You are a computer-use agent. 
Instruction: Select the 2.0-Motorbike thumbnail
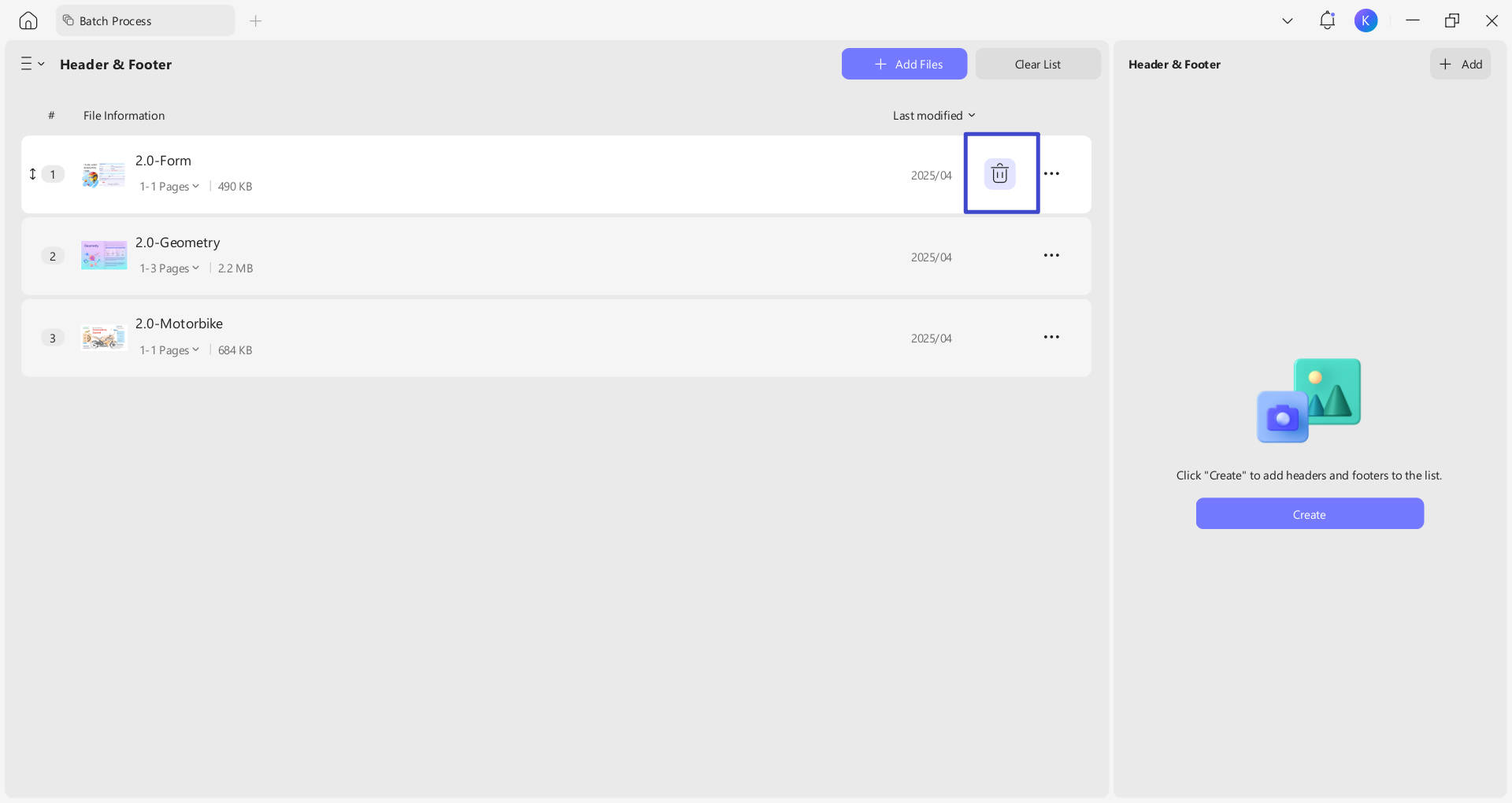click(x=104, y=337)
